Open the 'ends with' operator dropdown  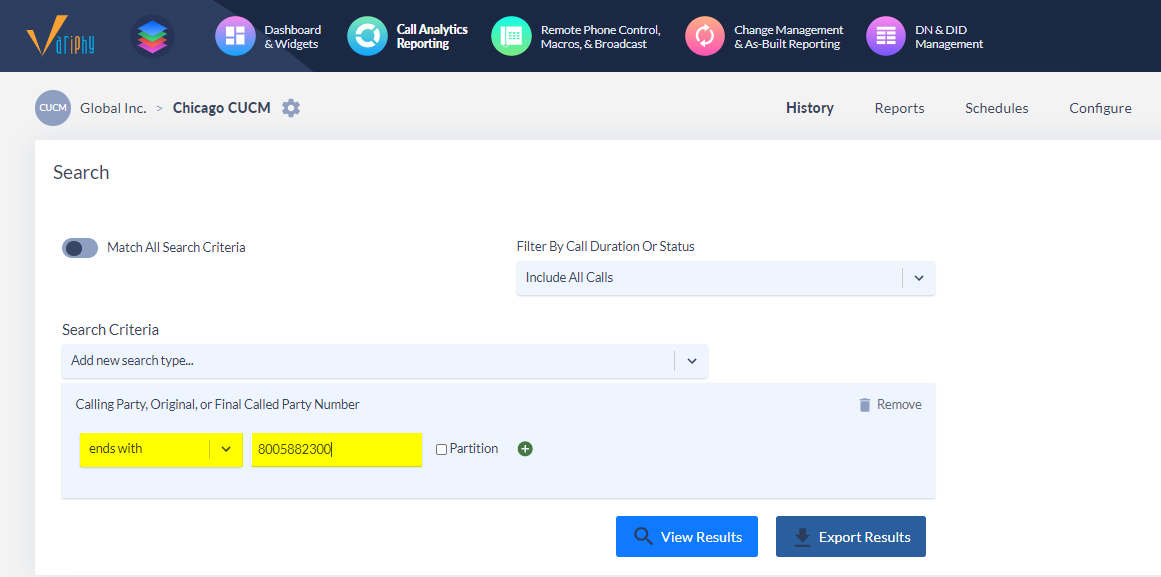pos(161,450)
